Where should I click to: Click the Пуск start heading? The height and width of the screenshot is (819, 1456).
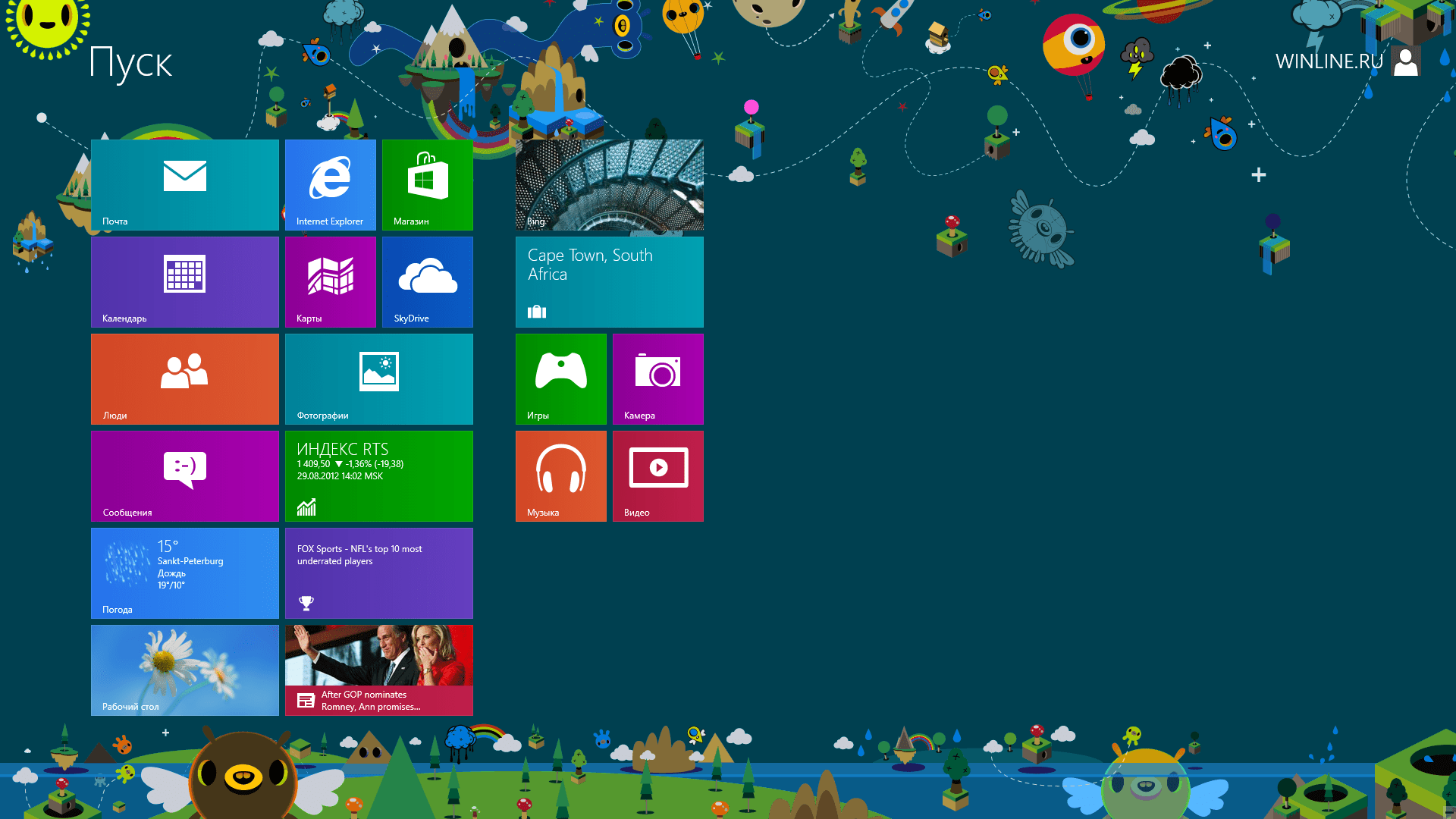pos(130,63)
